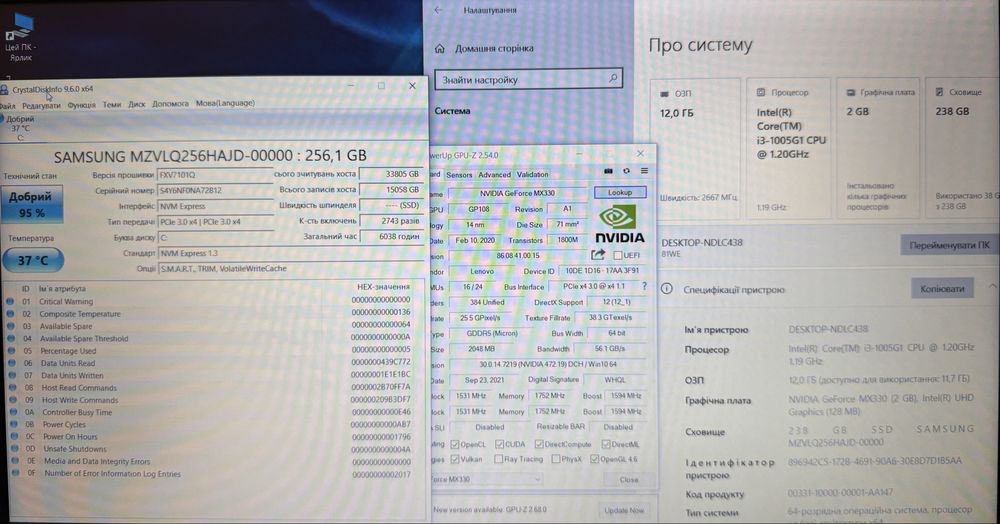Image resolution: width=1000 pixels, height=524 pixels.
Task: Click the back arrow in Settings window
Action: (x=438, y=10)
